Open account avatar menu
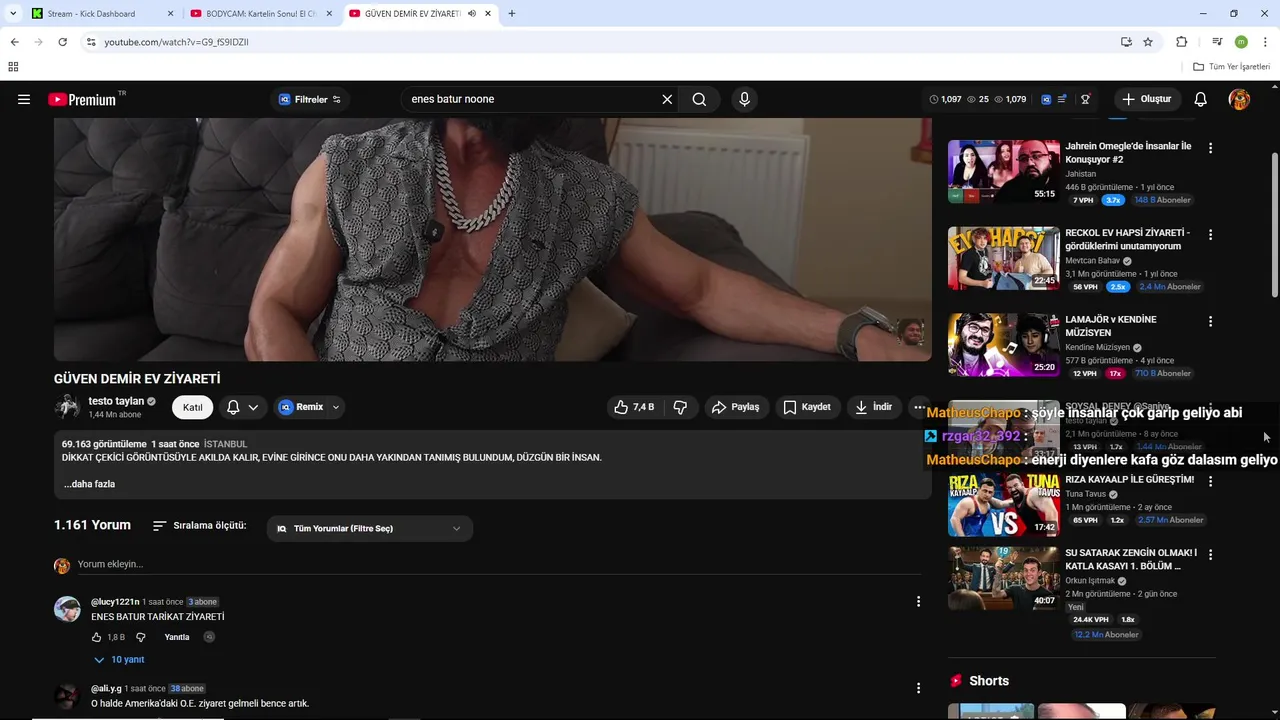Image resolution: width=1280 pixels, height=720 pixels. click(x=1239, y=99)
